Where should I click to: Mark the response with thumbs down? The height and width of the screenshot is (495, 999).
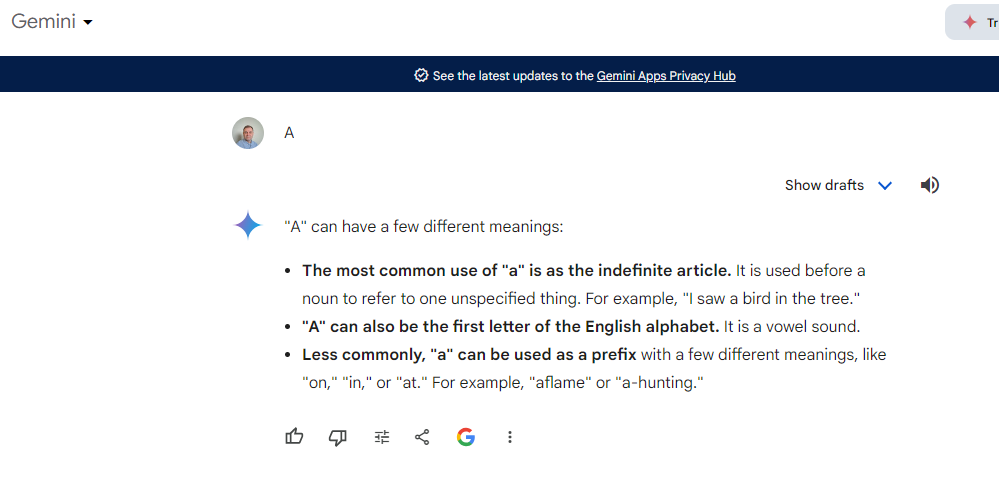(x=338, y=436)
